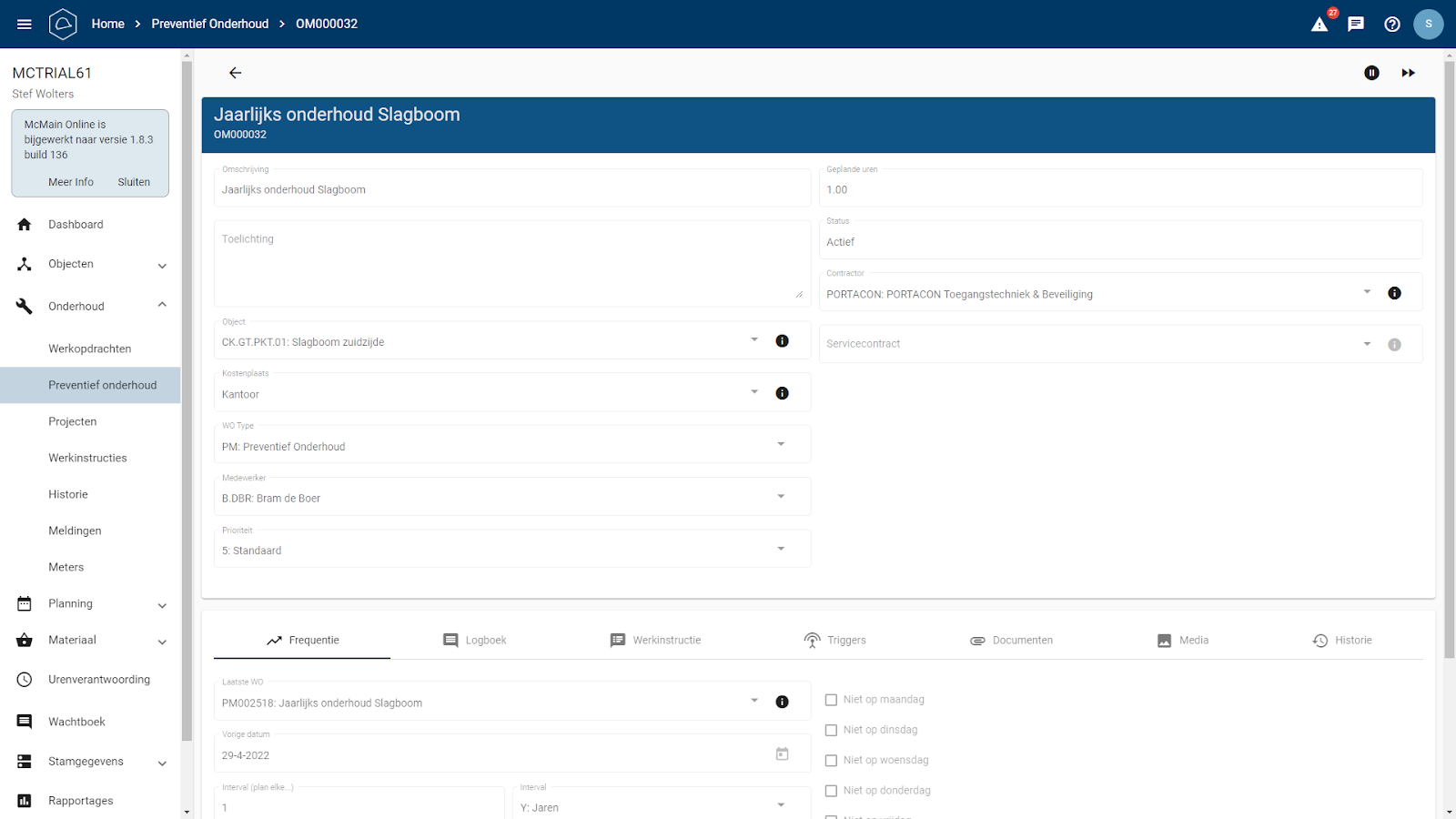Toggle the Niet op dinsdag checkbox

pos(831,730)
